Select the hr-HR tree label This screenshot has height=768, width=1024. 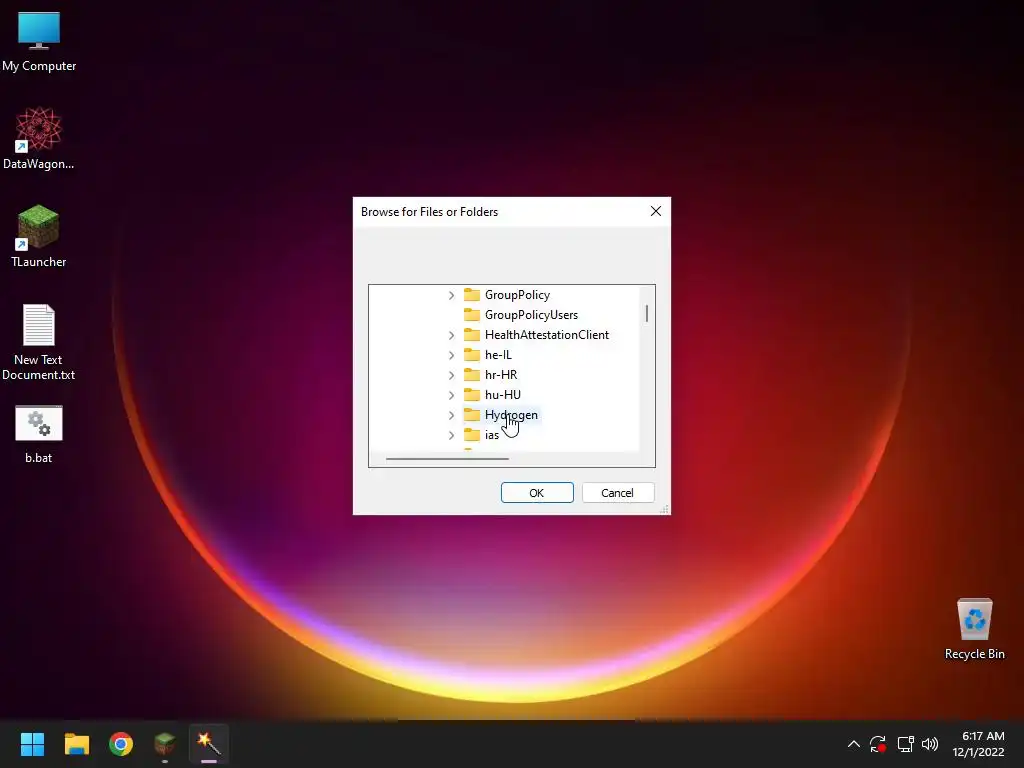[501, 375]
